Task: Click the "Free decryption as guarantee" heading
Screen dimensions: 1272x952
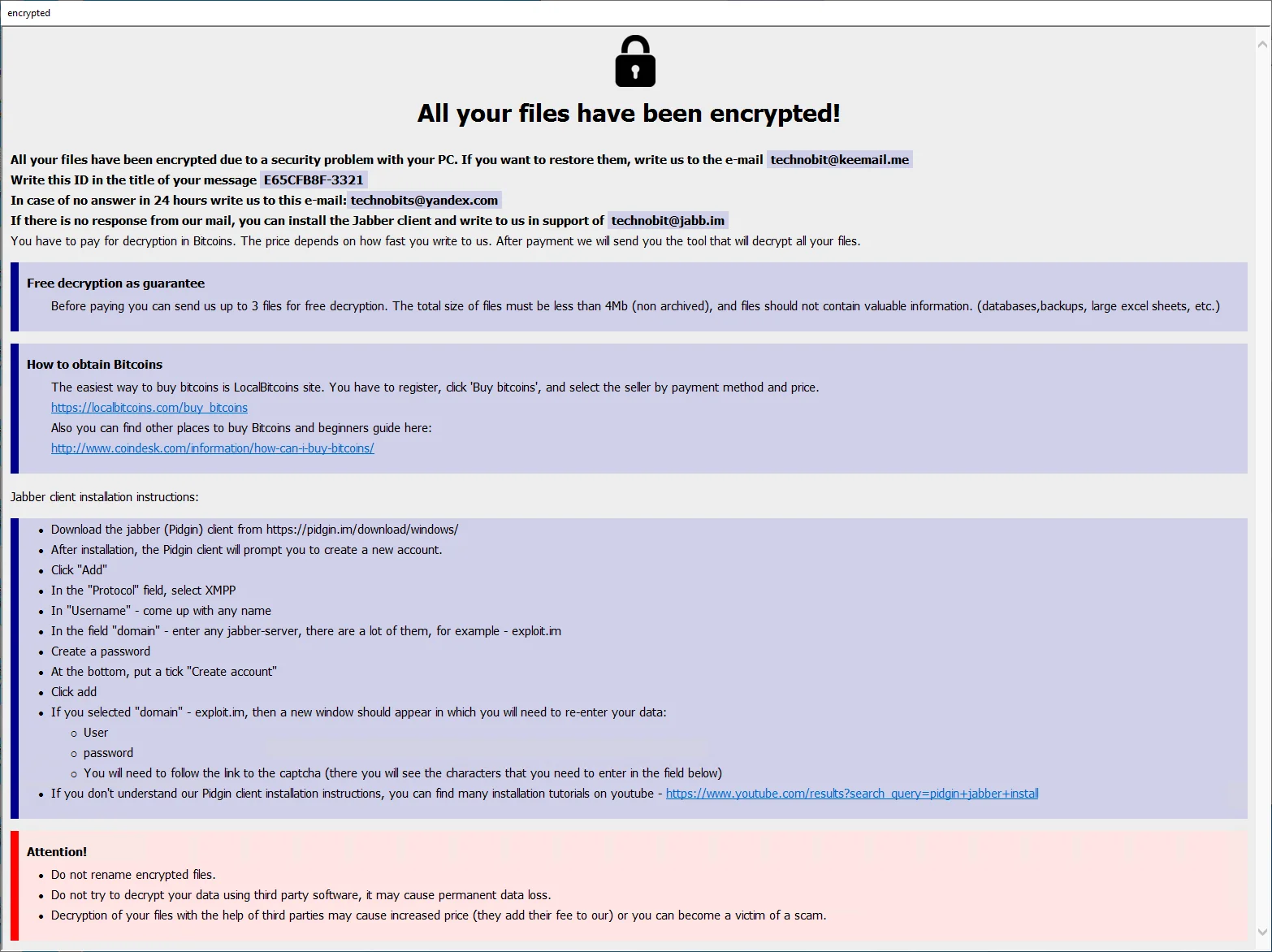Action: click(115, 283)
